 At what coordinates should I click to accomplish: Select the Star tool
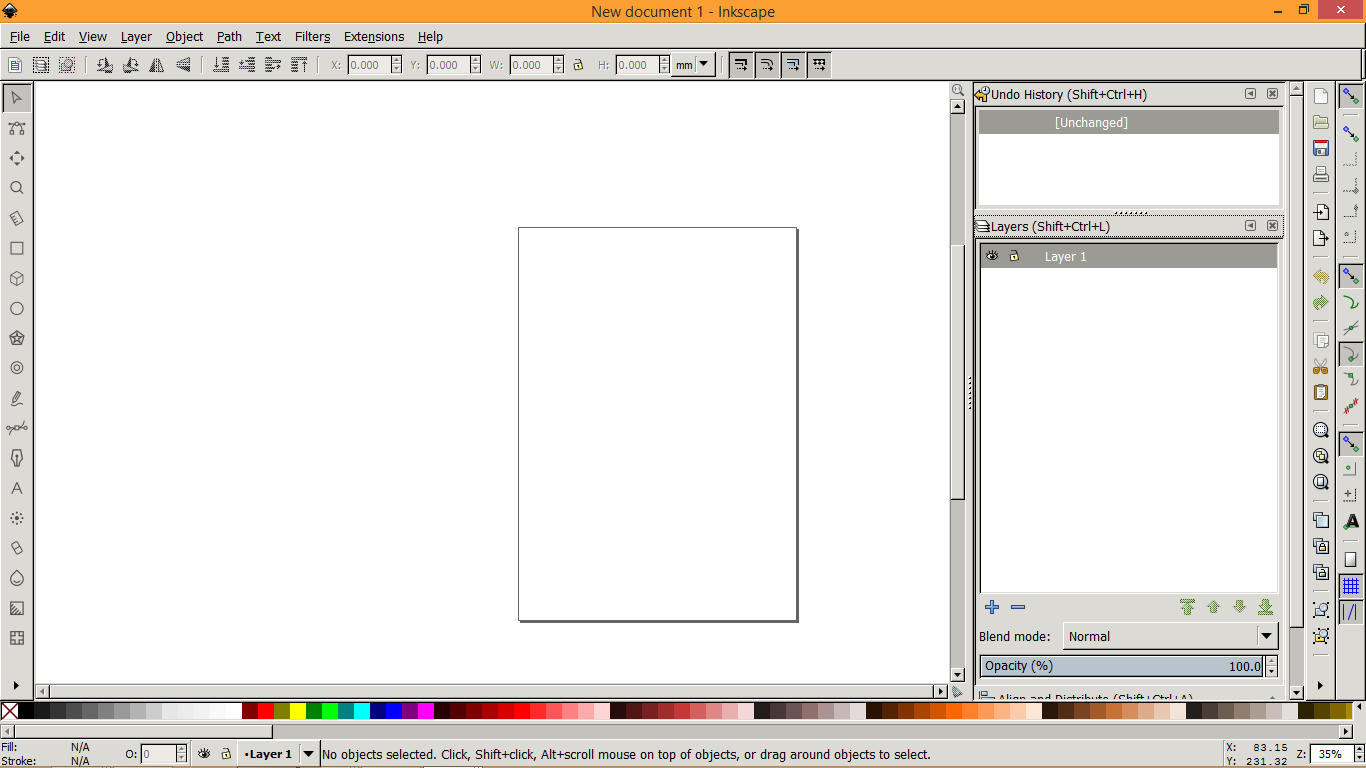point(16,338)
